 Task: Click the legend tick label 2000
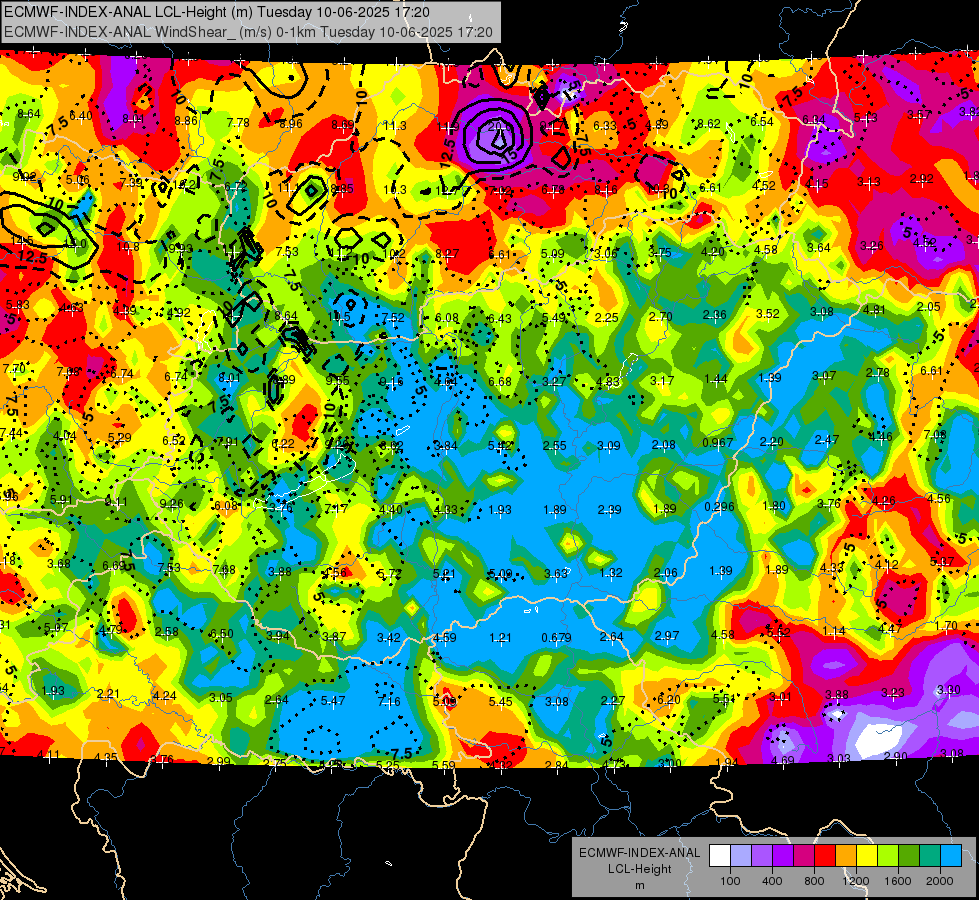coord(940,881)
